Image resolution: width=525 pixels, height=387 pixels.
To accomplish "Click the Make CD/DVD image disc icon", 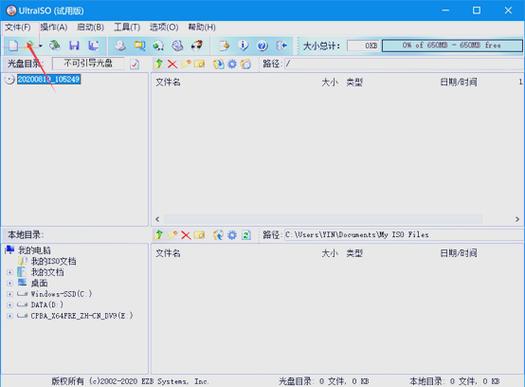I will tap(121, 45).
